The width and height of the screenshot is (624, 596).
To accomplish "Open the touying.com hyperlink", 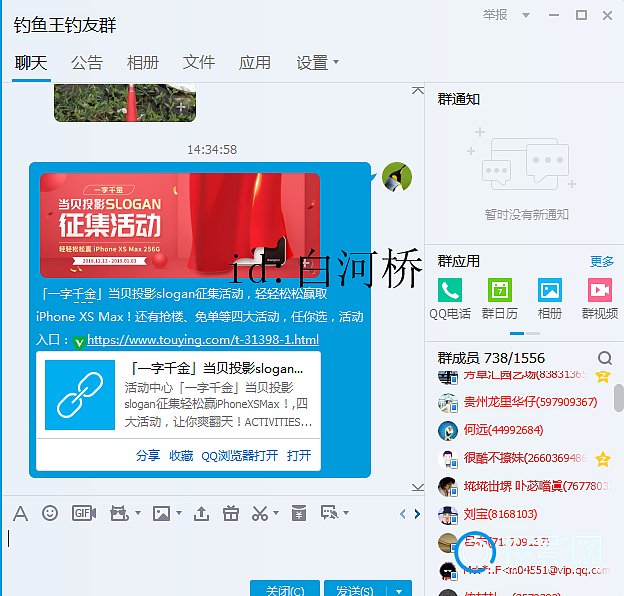I will click(x=203, y=340).
